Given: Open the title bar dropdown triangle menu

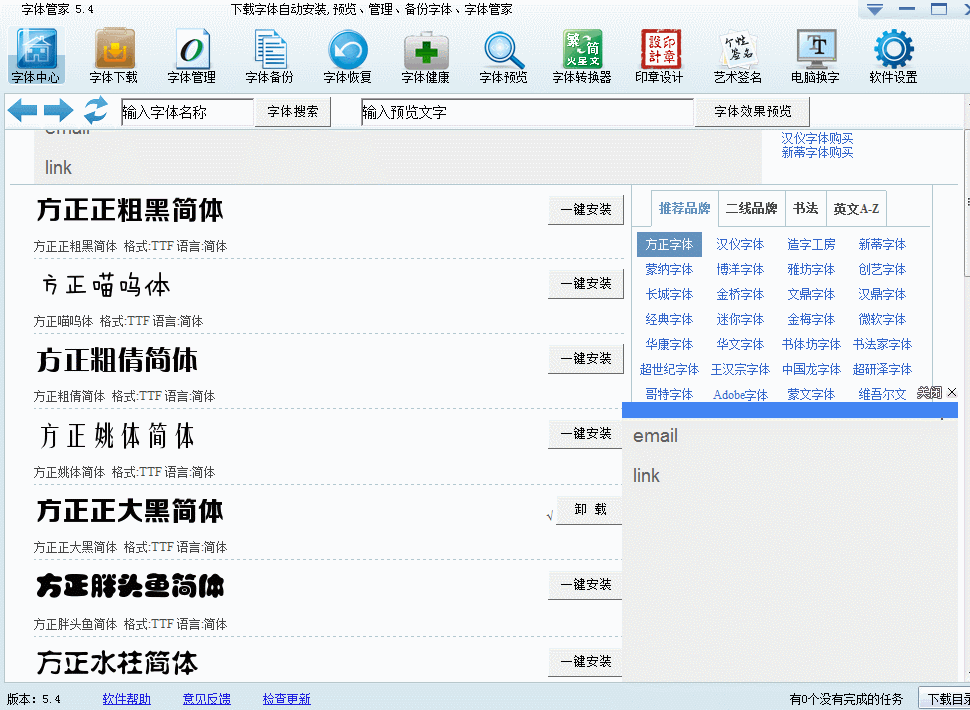Looking at the screenshot, I should [874, 10].
